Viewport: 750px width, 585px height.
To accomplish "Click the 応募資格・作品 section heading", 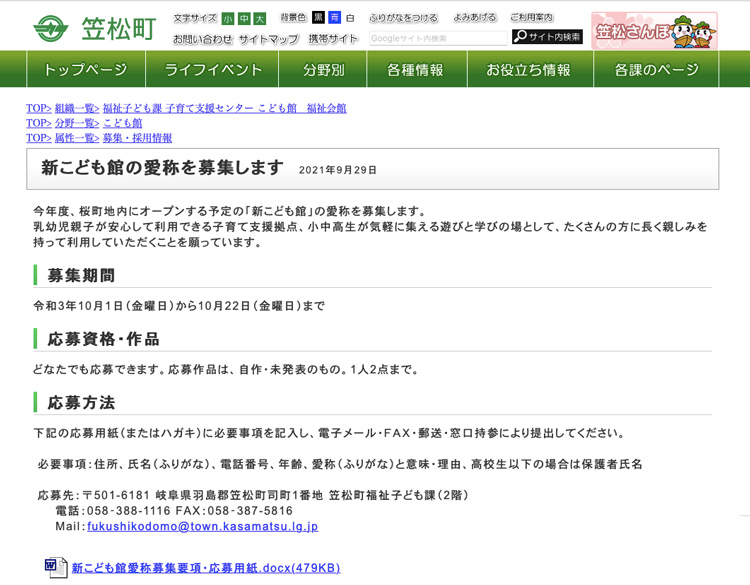I will (x=103, y=339).
